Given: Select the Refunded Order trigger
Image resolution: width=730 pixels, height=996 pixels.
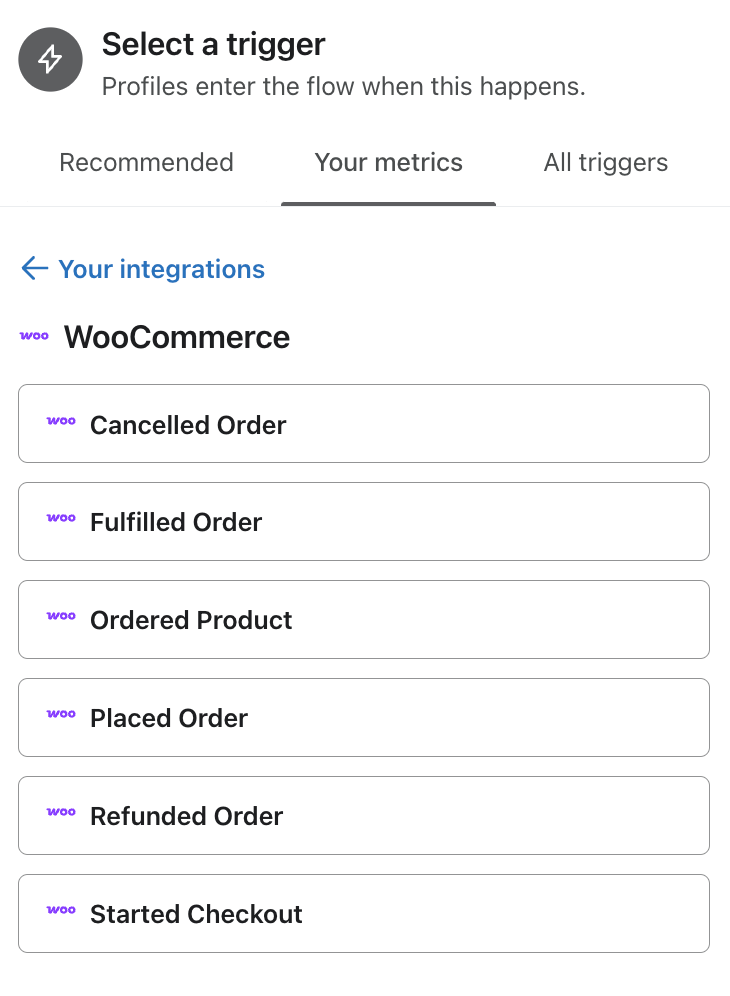Looking at the screenshot, I should tap(364, 816).
